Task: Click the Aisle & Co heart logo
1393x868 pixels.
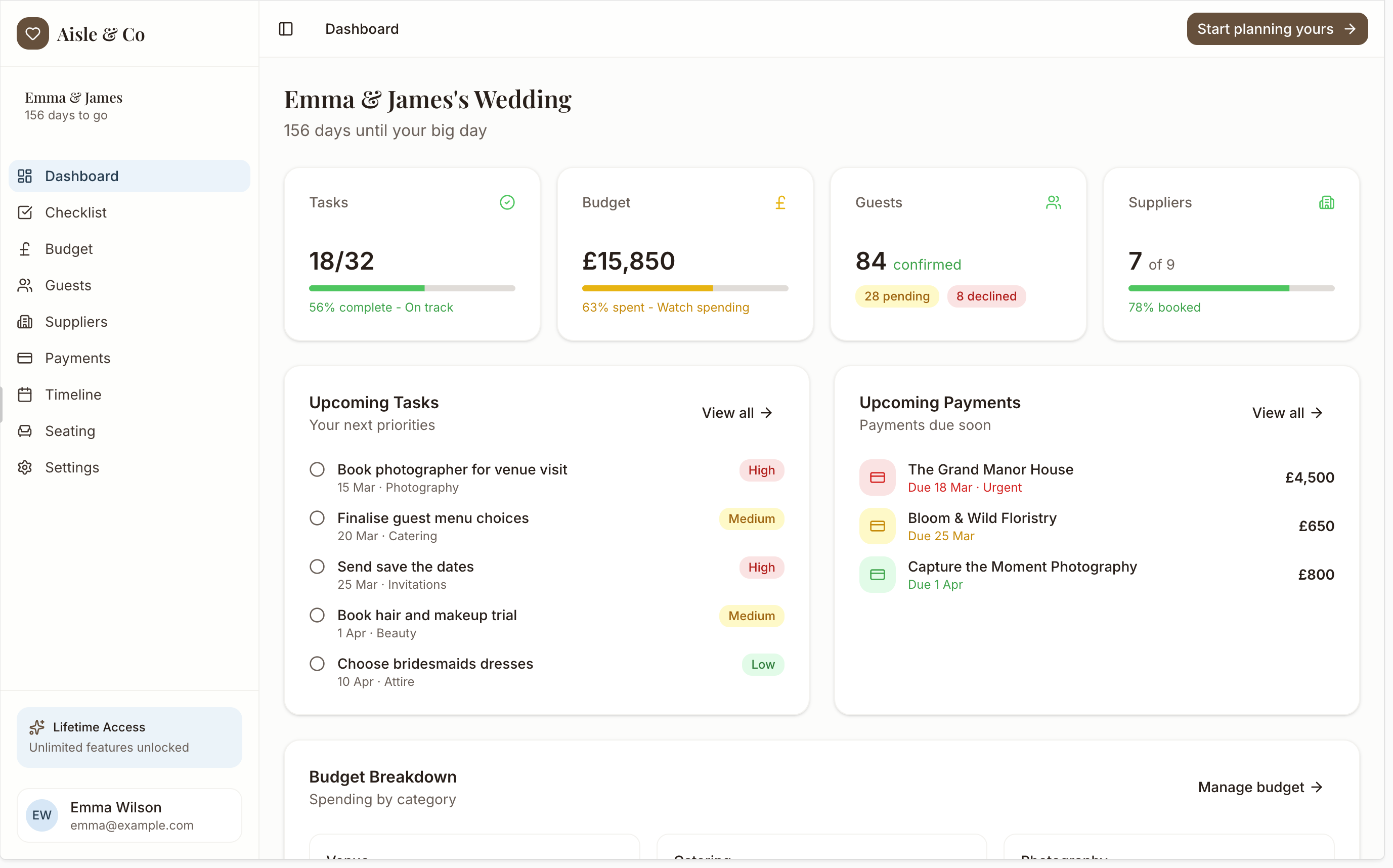Action: [33, 33]
